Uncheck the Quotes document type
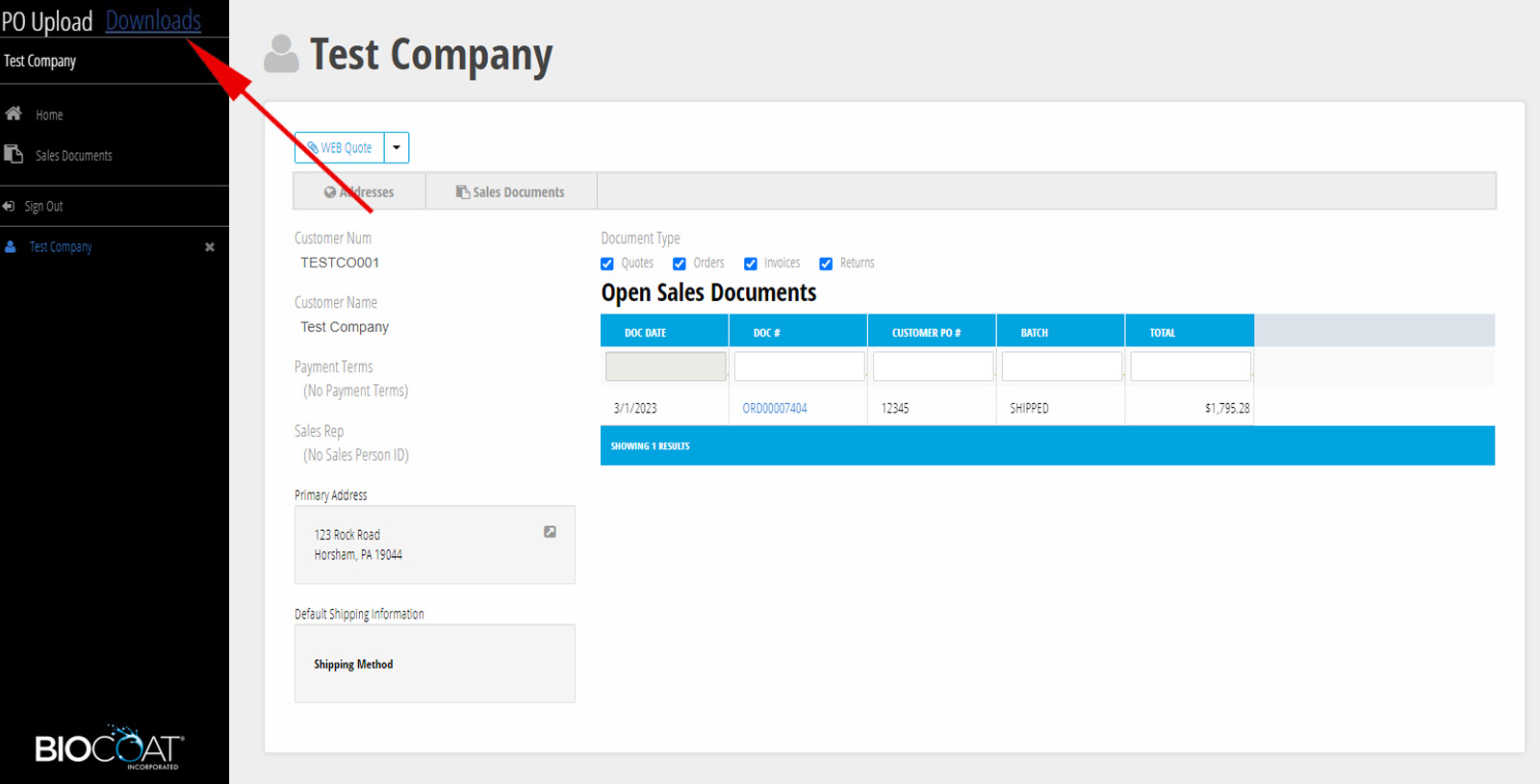 (x=607, y=264)
